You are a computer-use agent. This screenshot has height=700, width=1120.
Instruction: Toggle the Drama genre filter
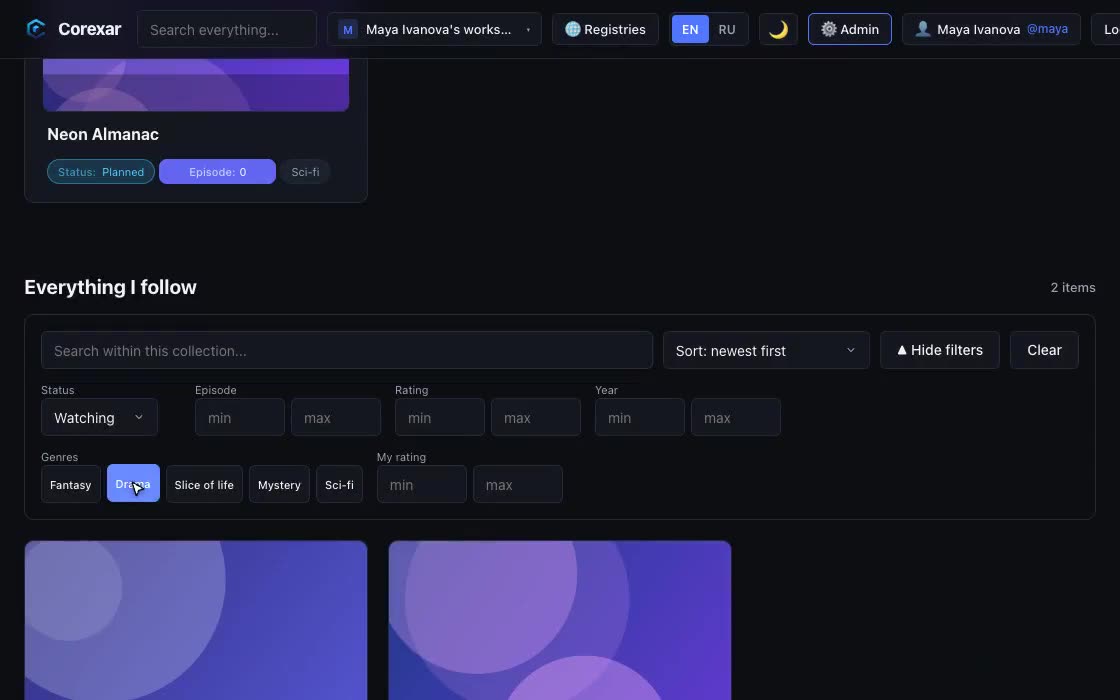click(x=134, y=484)
